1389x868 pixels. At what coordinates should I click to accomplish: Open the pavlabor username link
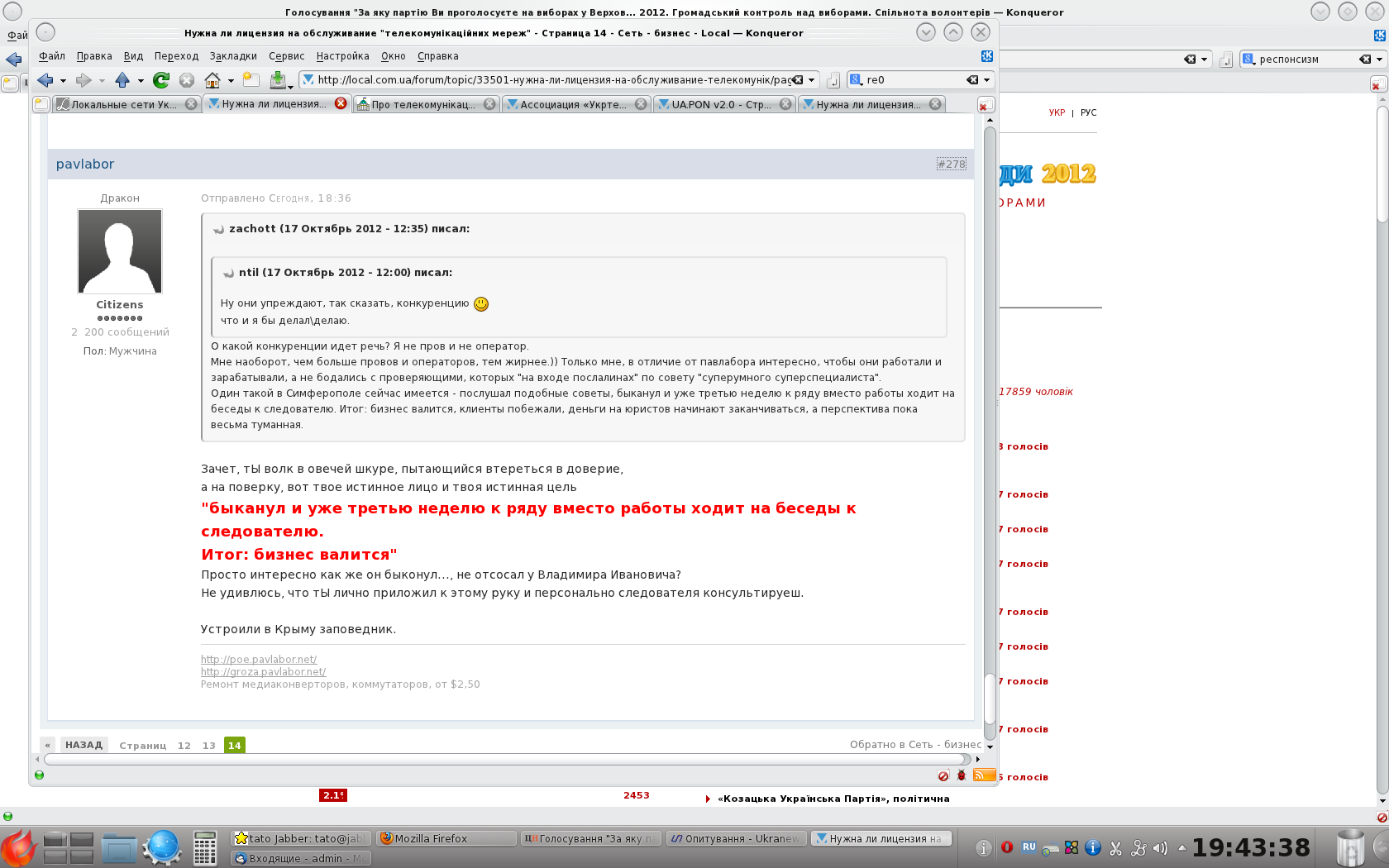[x=85, y=164]
